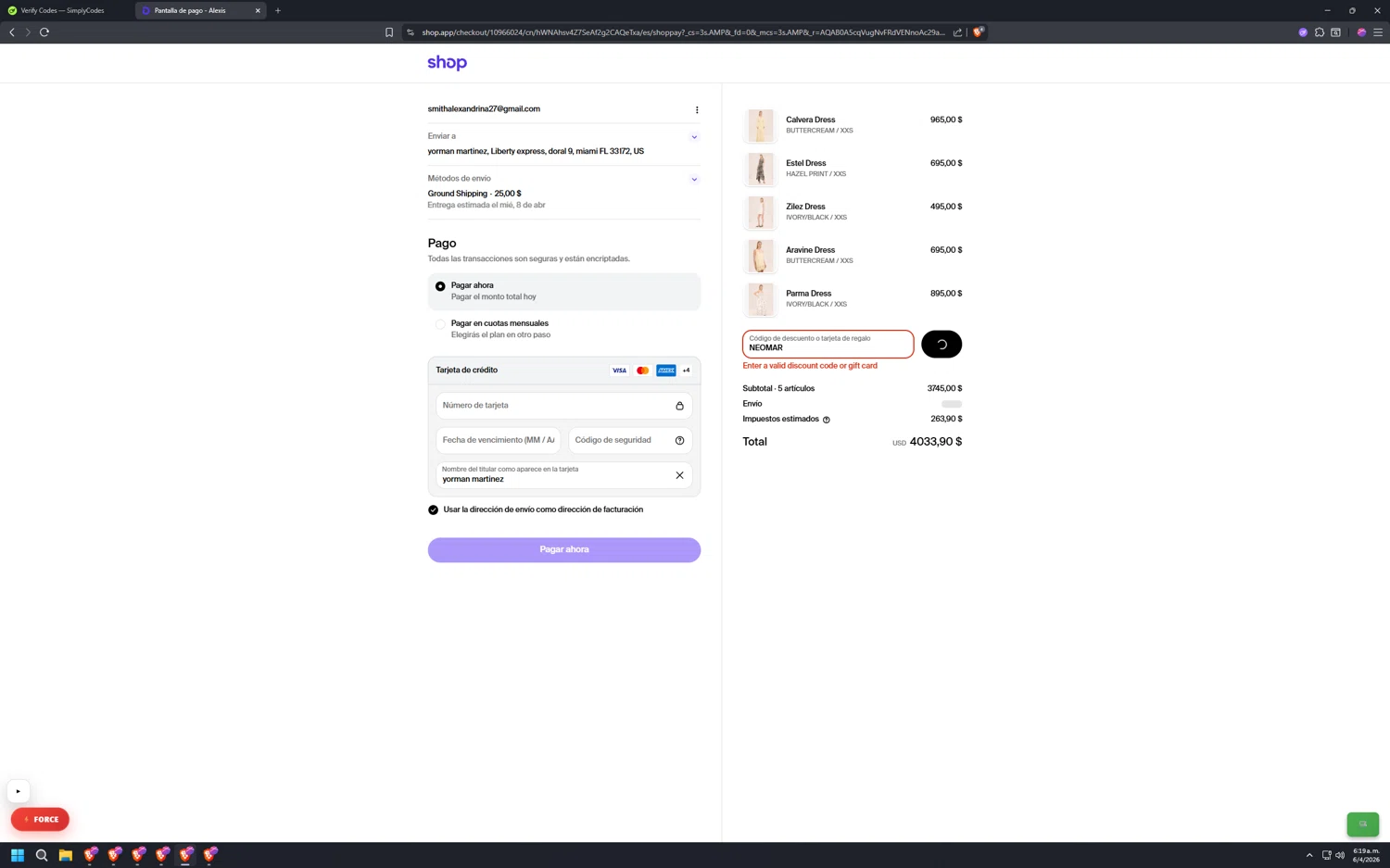Click the taskbar volume icon
Viewport: 1390px width, 868px height.
[1340, 855]
